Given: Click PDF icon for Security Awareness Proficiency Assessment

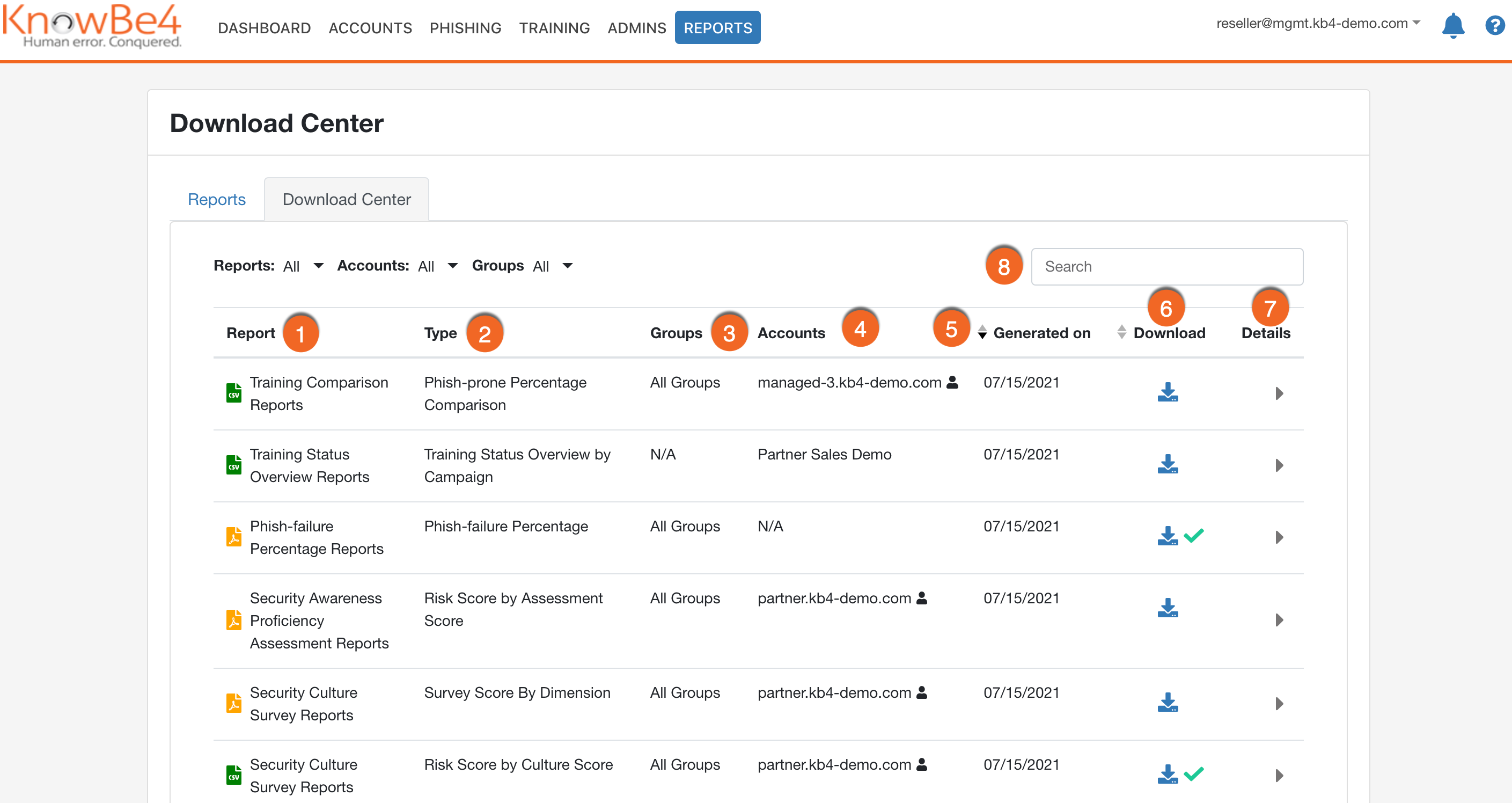Looking at the screenshot, I should tap(233, 620).
